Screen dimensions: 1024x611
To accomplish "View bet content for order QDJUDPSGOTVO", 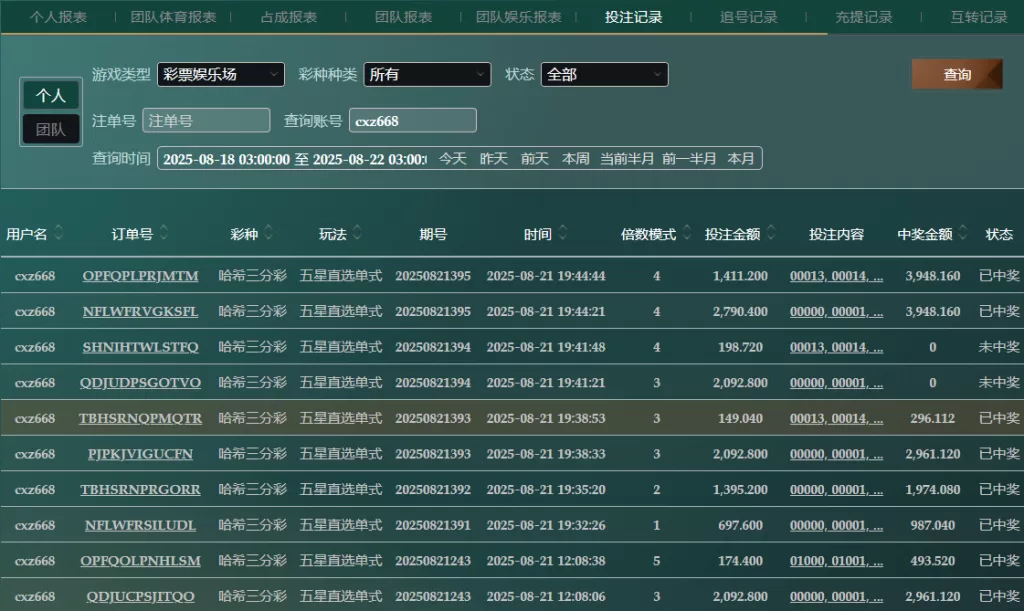I will click(x=836, y=383).
